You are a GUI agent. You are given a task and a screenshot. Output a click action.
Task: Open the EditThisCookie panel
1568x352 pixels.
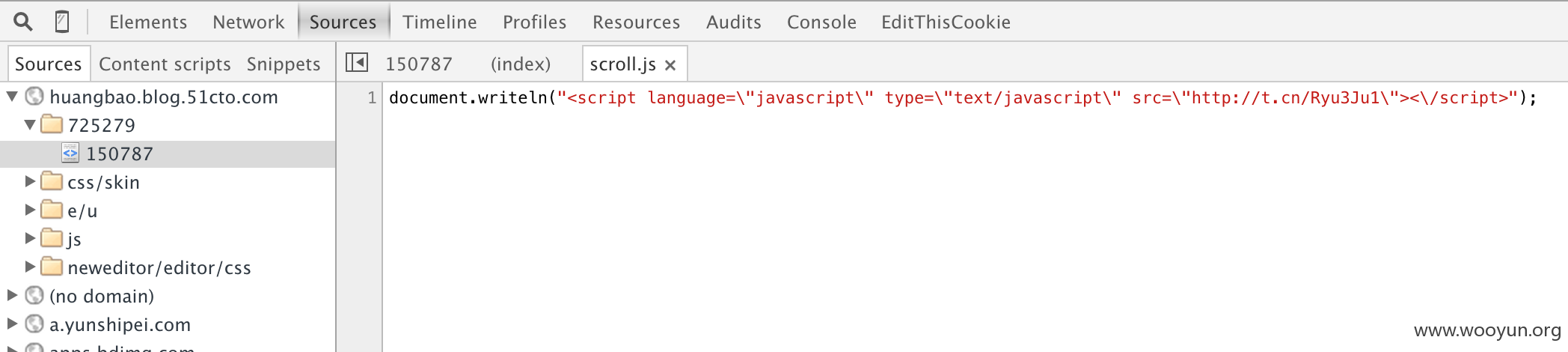(946, 22)
